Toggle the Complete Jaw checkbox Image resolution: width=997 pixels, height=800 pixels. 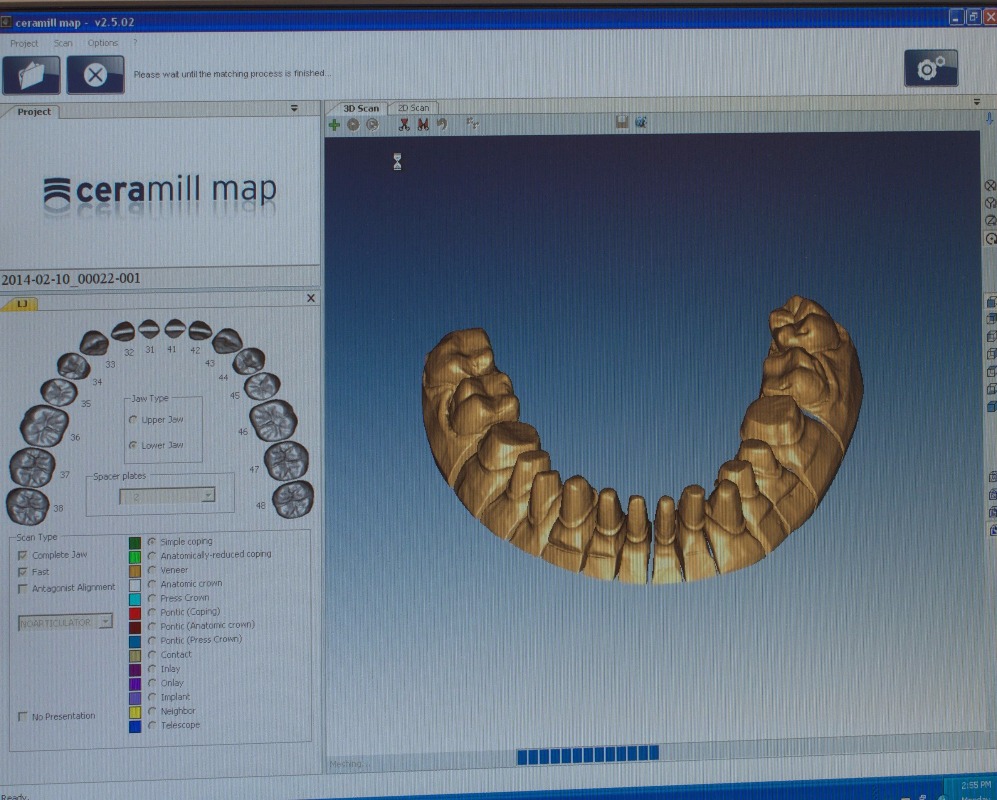23,555
